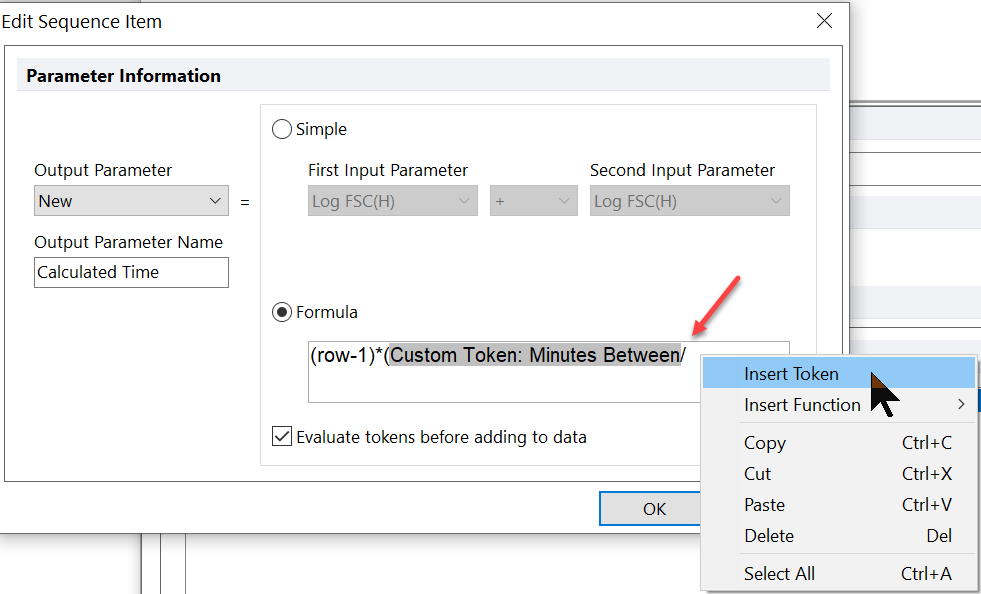Select Copy in the context menu
The image size is (981, 594).
point(765,443)
